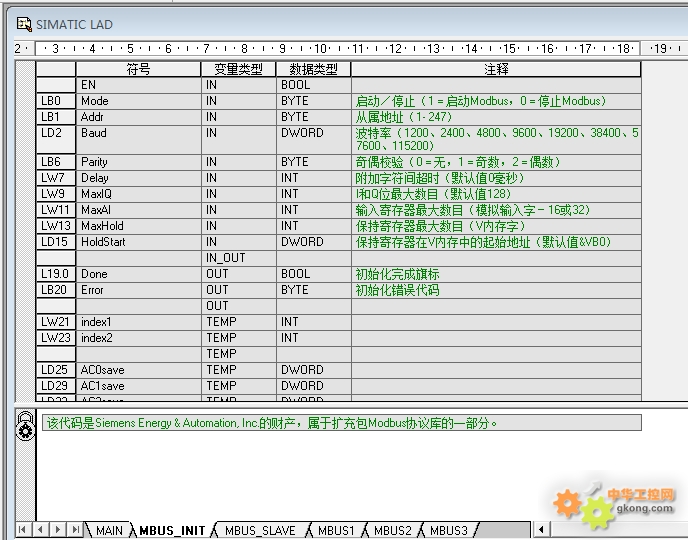Click the Mode comment about starting Modbus

(496, 101)
